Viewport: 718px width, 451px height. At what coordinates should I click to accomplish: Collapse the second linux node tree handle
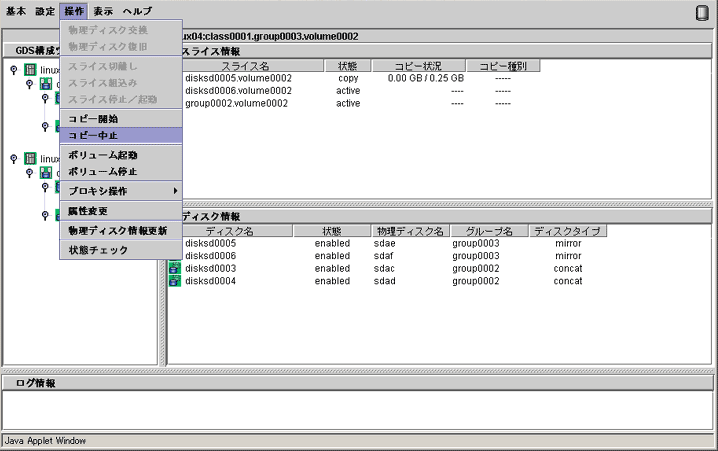coord(14,159)
